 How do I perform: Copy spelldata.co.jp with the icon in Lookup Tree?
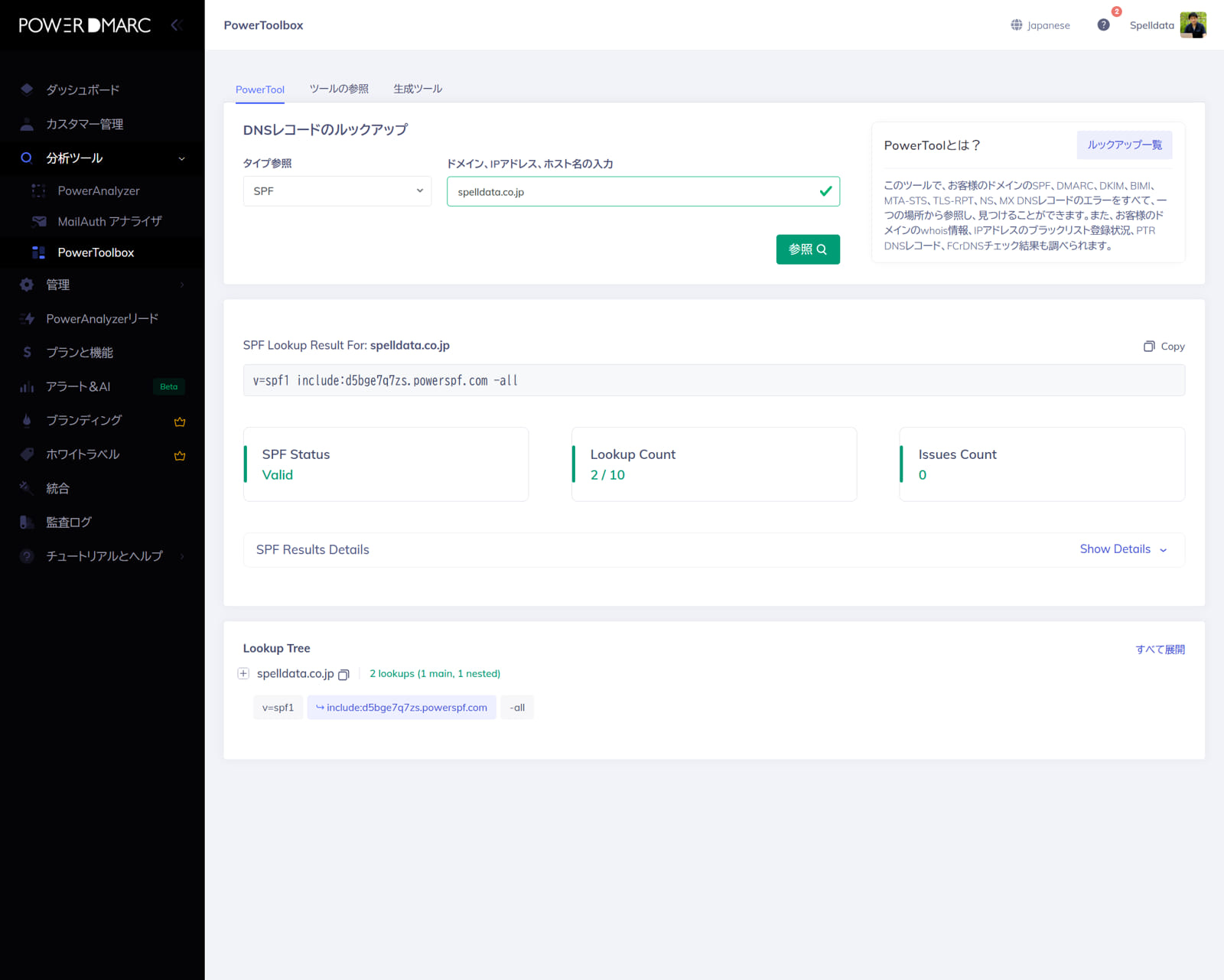[x=343, y=674]
